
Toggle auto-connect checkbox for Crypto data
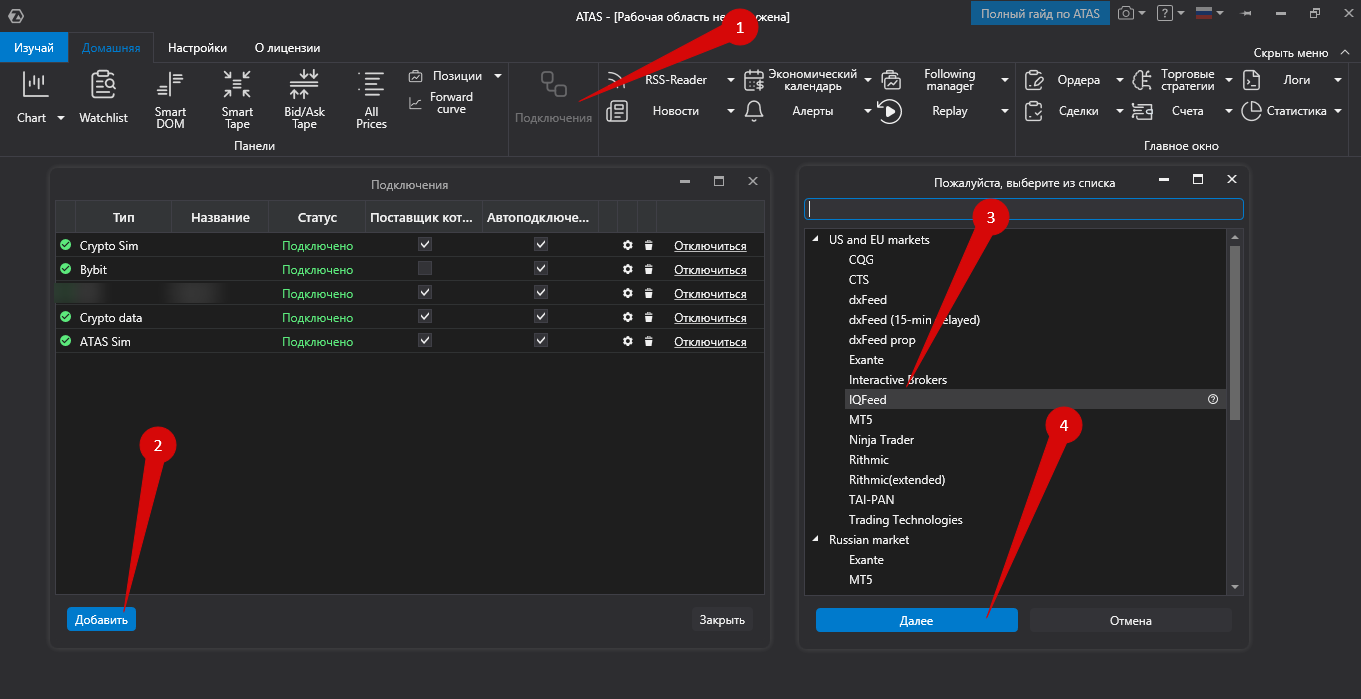tap(541, 316)
